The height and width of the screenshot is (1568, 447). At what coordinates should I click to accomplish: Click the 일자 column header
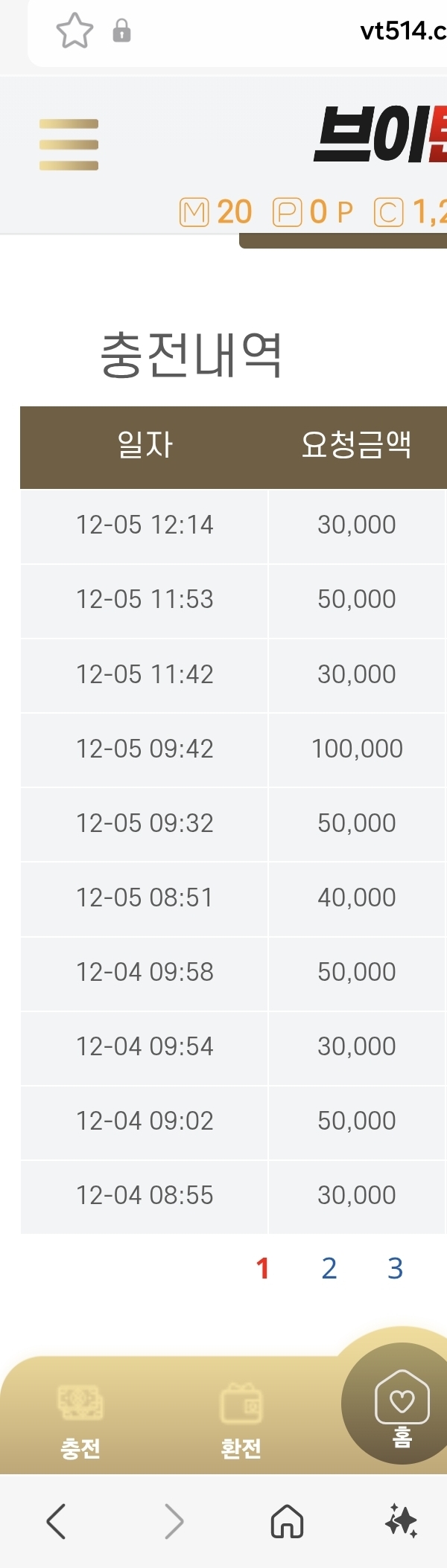point(145,446)
